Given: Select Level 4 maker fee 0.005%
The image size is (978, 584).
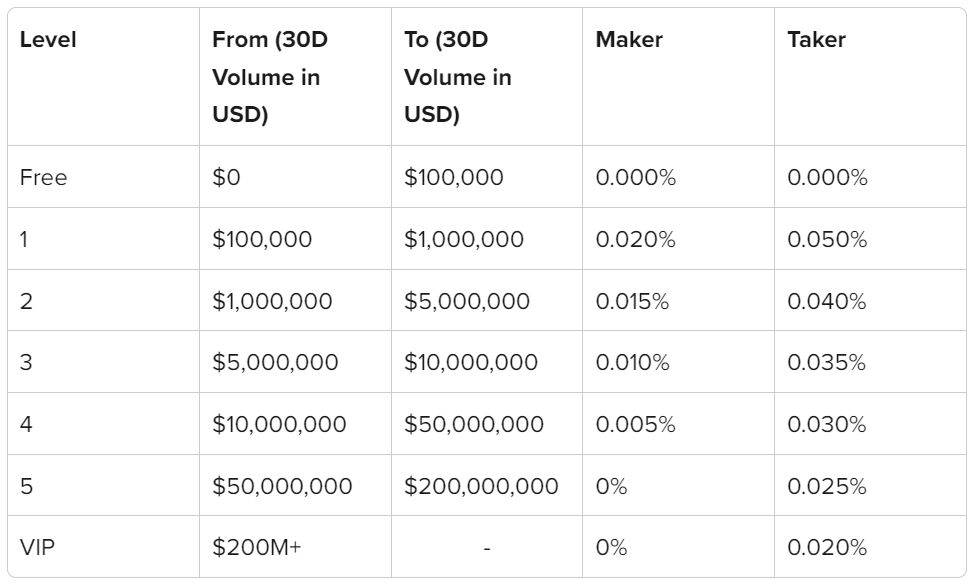Looking at the screenshot, I should point(636,424).
